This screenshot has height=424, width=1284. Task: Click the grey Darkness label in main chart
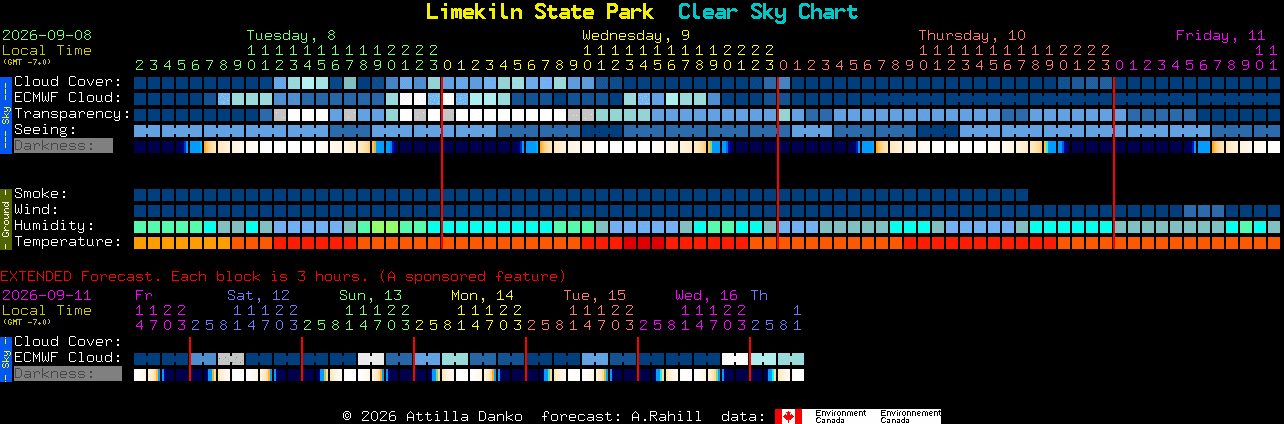(62, 146)
